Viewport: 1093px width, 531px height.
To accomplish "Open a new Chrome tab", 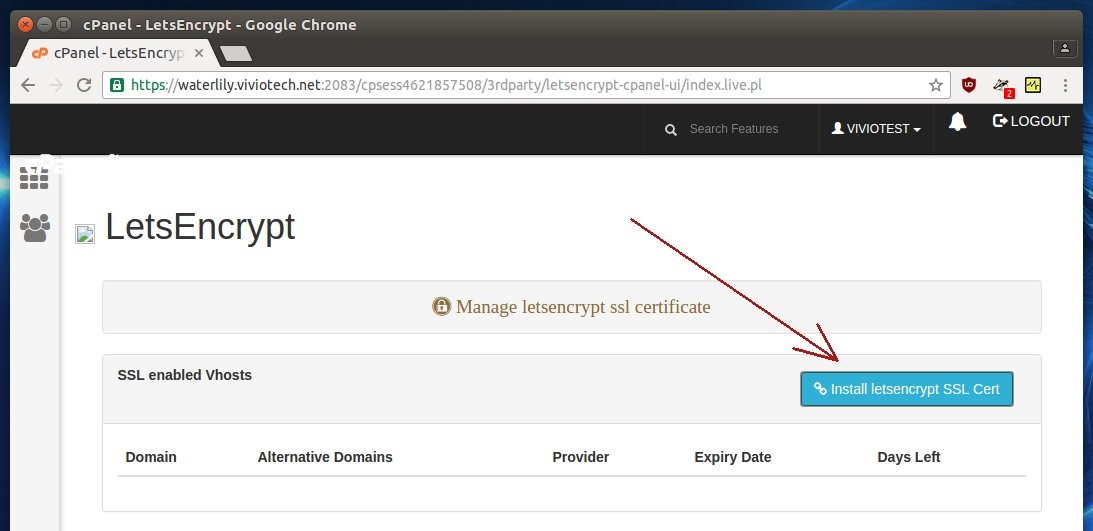I will (236, 54).
